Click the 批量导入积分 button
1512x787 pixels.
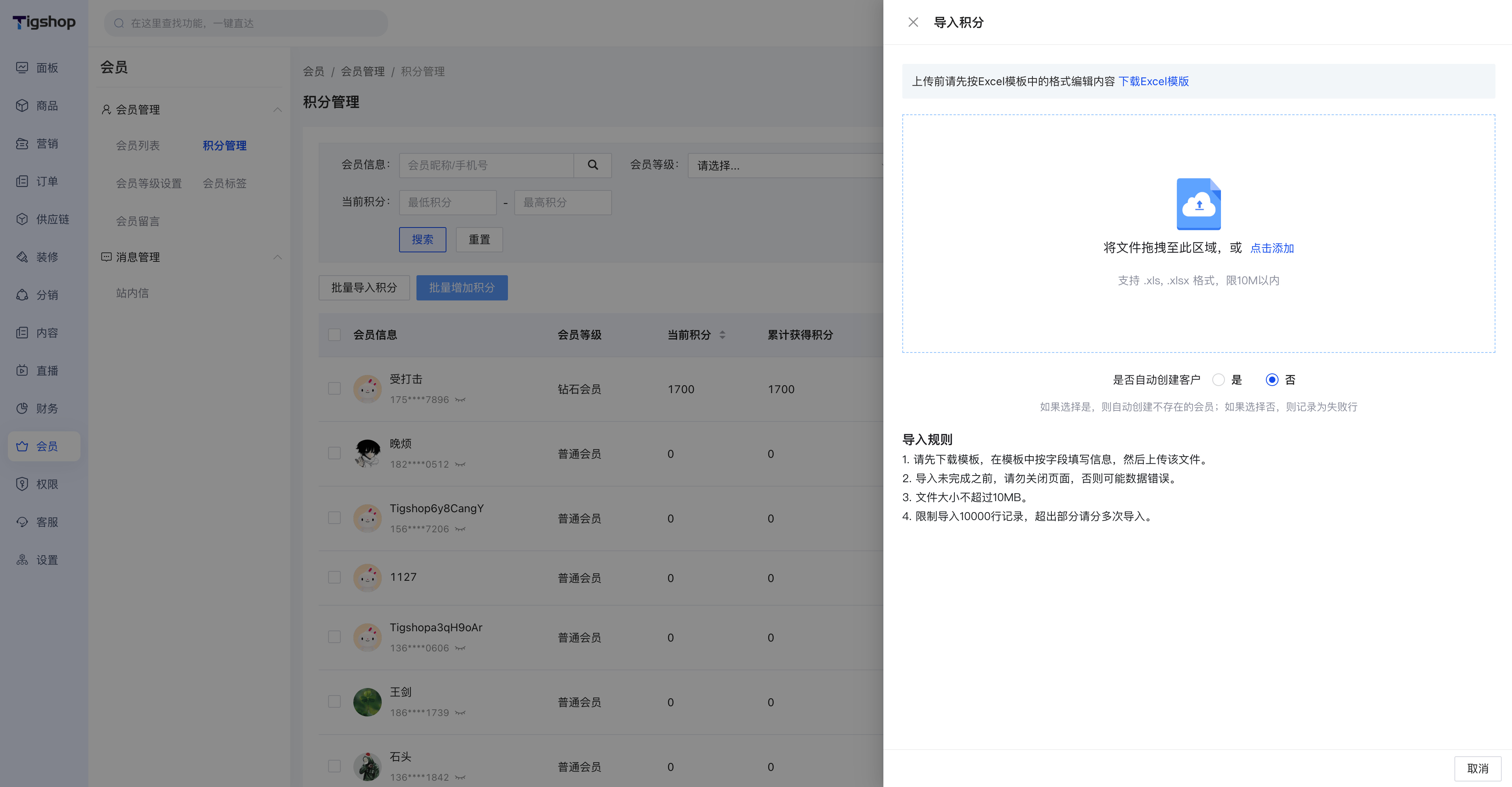(x=364, y=287)
